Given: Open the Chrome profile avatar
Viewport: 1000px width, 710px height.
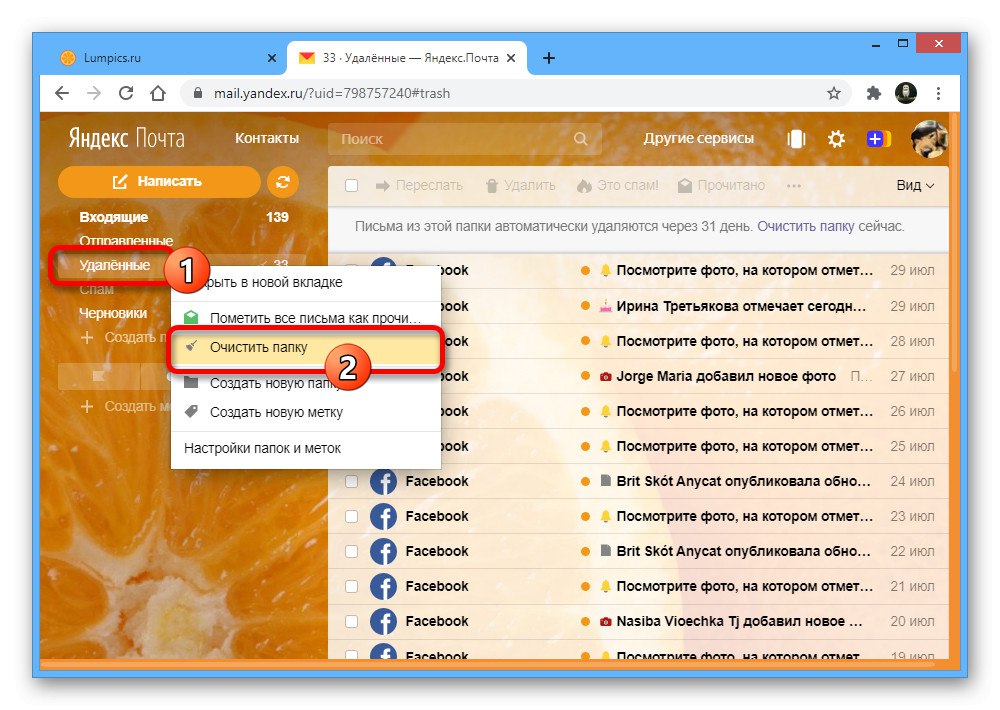Looking at the screenshot, I should pos(906,93).
